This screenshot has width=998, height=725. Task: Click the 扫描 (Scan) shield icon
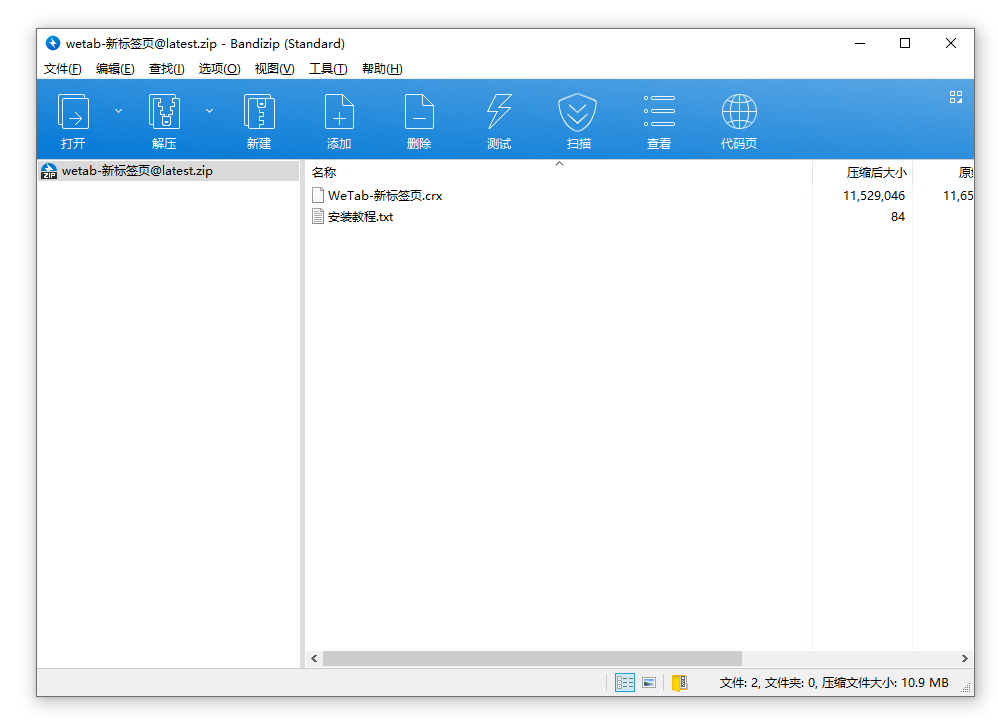coord(577,112)
